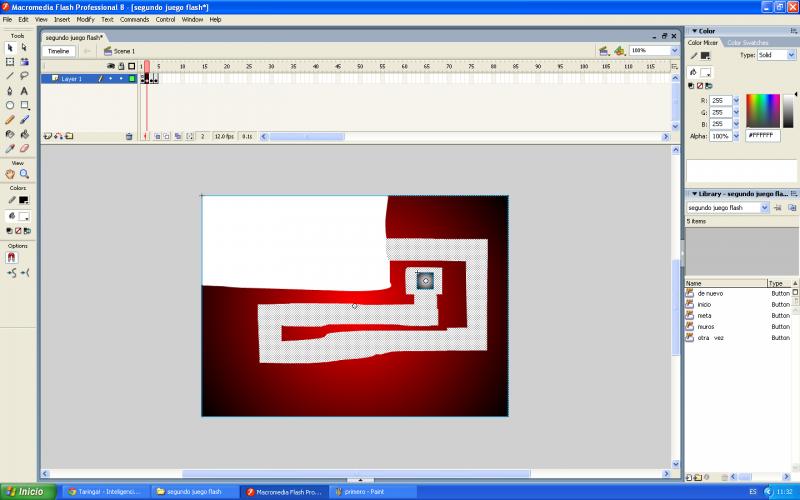The width and height of the screenshot is (800, 500).
Task: Toggle Layer 1 visibility dot
Action: click(x=111, y=79)
